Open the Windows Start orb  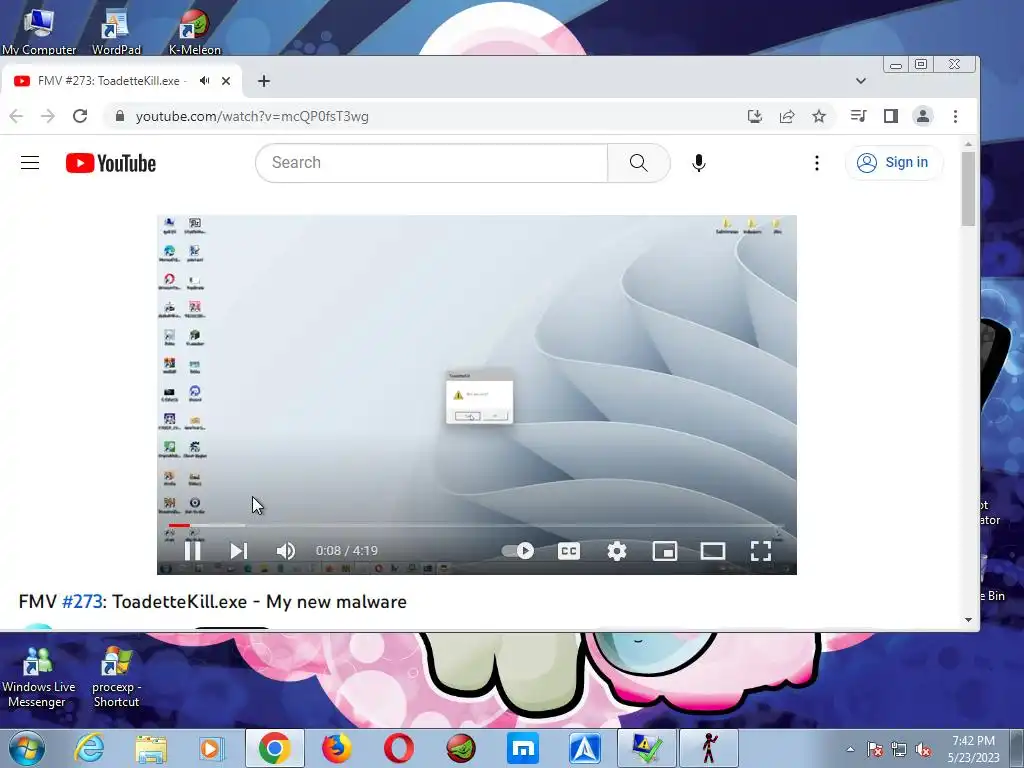pos(27,748)
